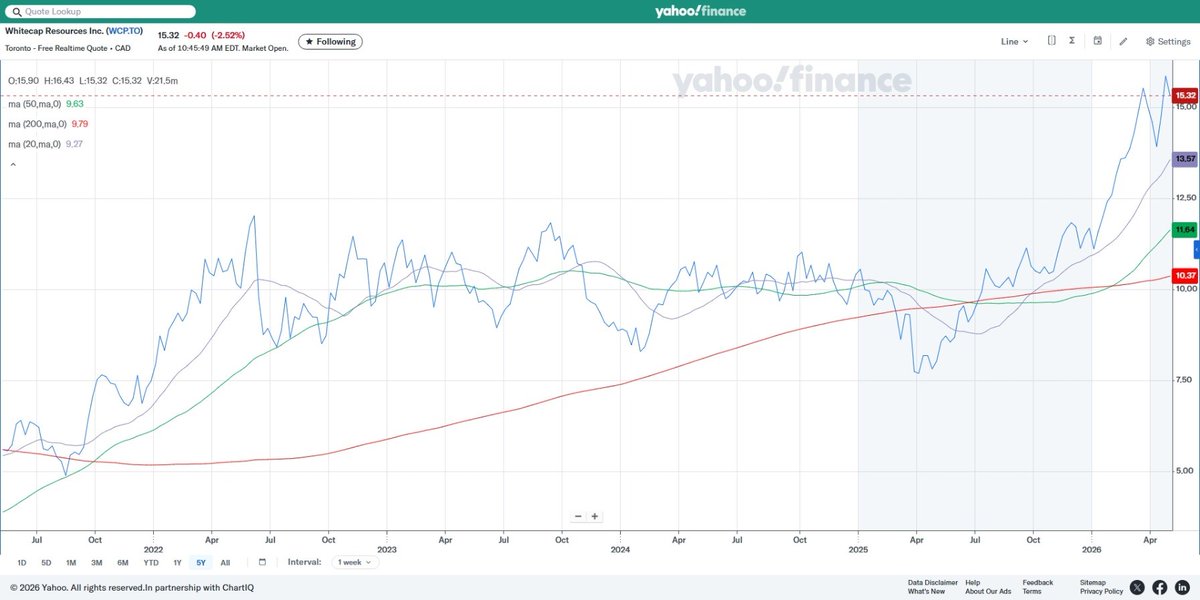Collapse the indicator legend with caret
This screenshot has width=1200, height=600.
coord(13,164)
